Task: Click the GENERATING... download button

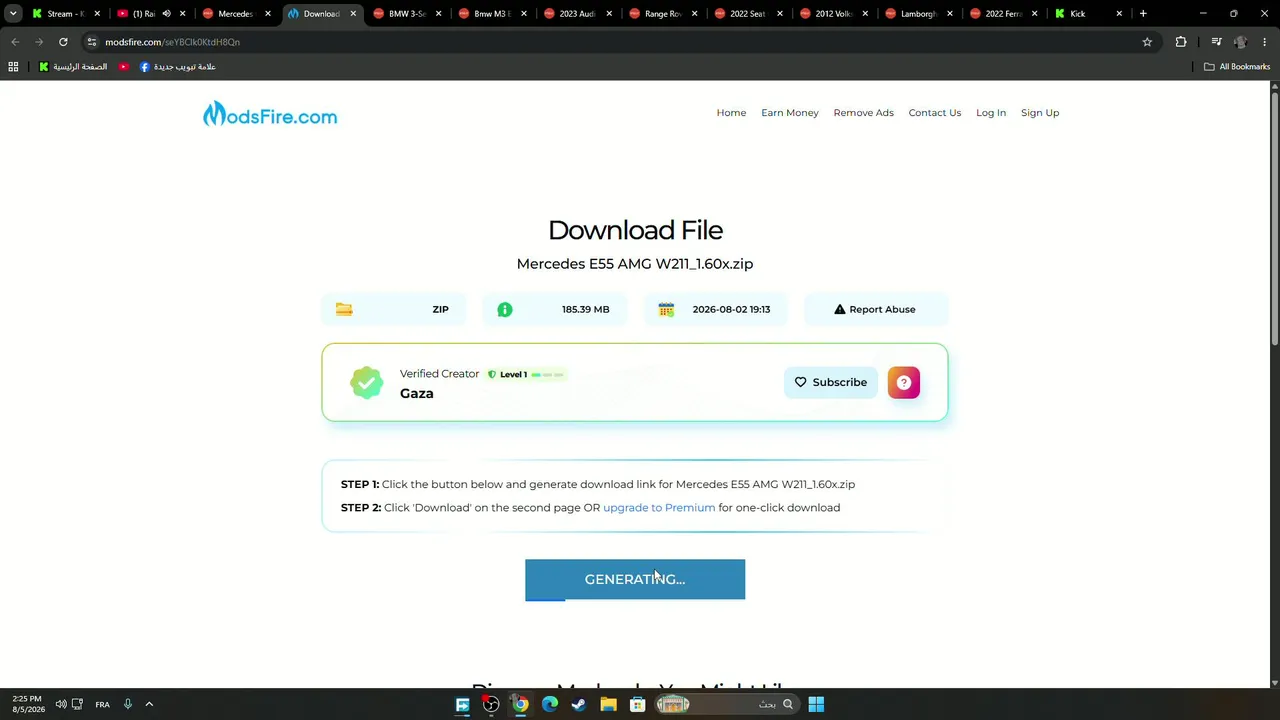Action: 635,579
